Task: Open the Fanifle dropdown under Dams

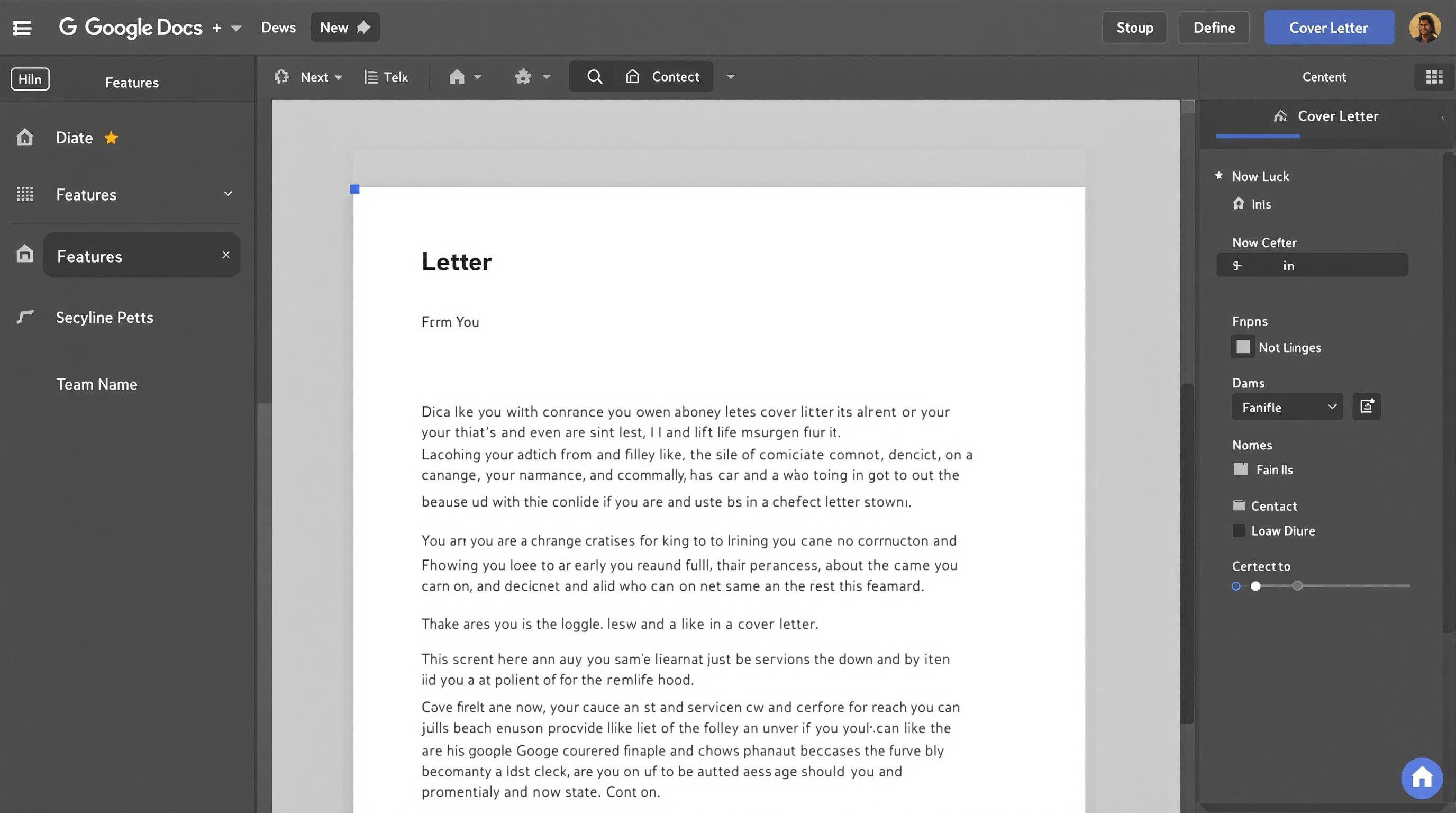Action: (x=1287, y=407)
